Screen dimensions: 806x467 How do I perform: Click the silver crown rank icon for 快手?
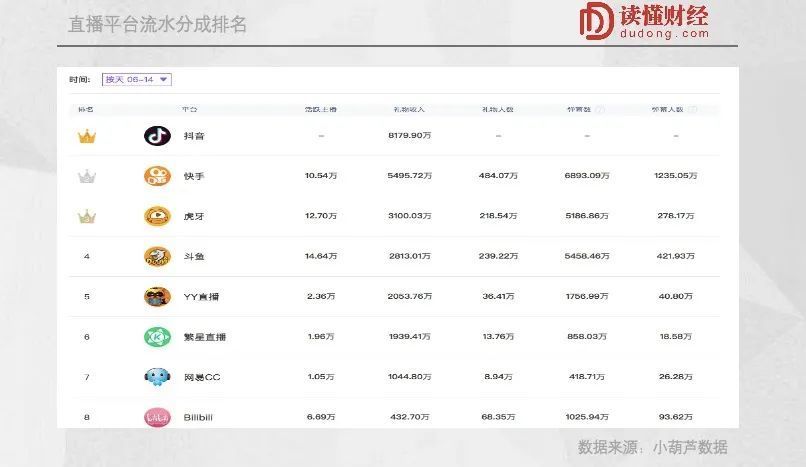click(x=87, y=176)
